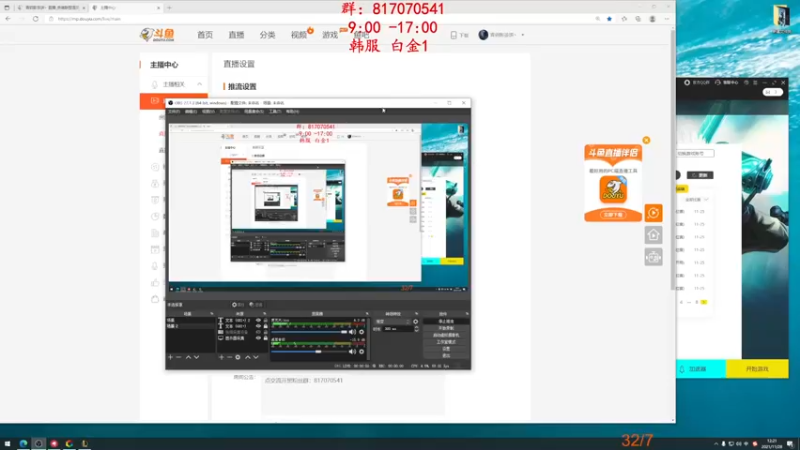Favorite the page with the browser star icon
The height and width of the screenshot is (450, 800).
(609, 19)
